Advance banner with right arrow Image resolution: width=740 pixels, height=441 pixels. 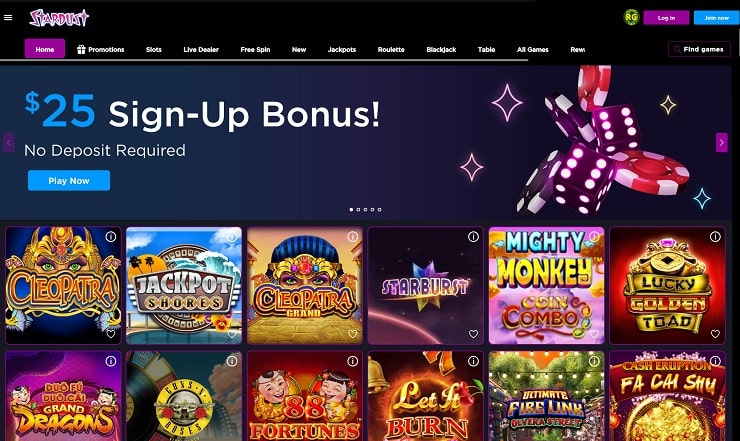(722, 143)
